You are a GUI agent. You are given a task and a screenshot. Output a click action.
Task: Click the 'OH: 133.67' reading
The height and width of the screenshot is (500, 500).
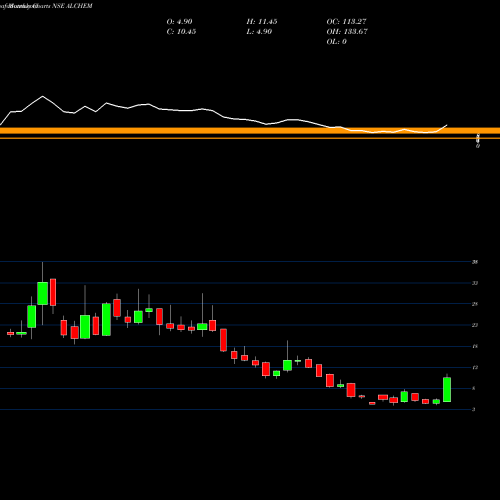(347, 32)
